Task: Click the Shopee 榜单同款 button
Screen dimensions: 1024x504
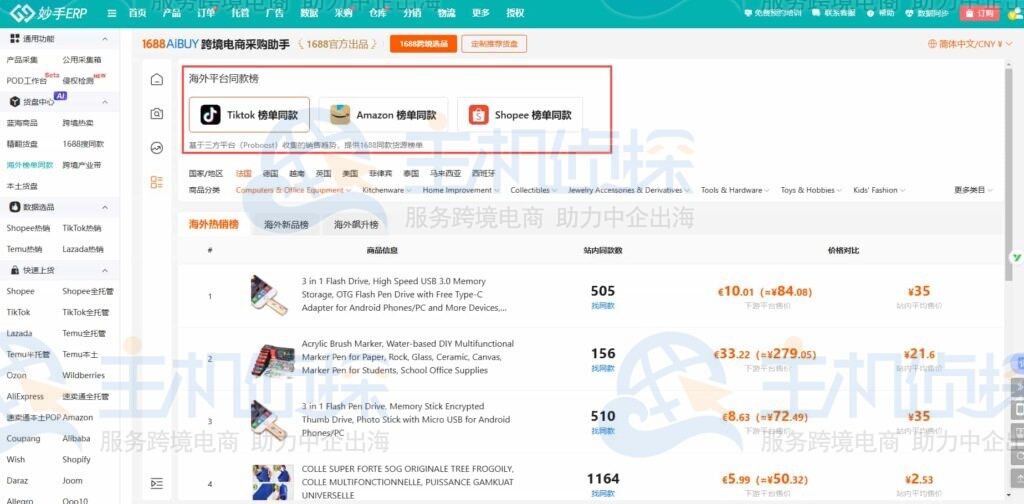Action: (520, 115)
